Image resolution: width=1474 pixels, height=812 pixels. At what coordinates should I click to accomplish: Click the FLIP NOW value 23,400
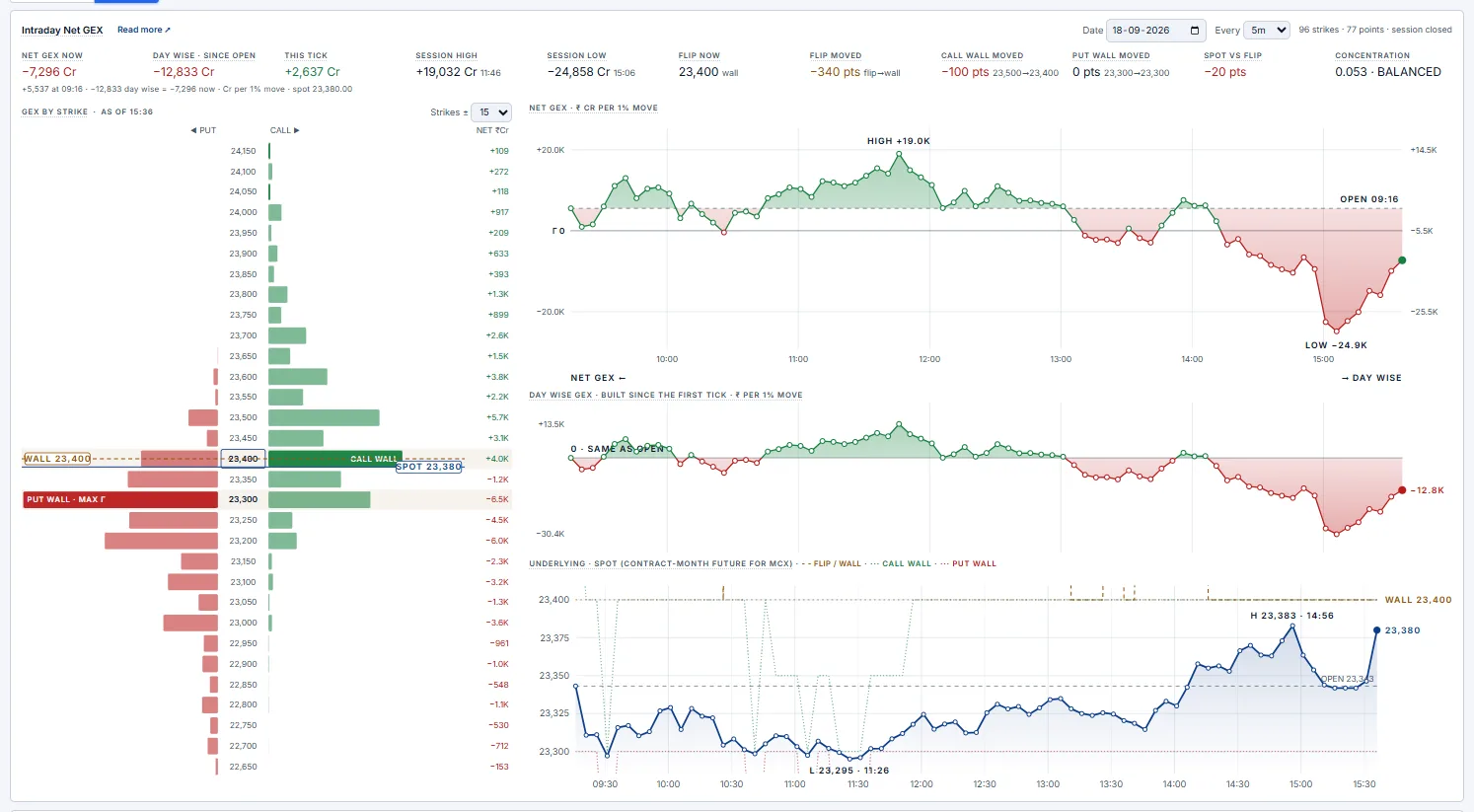699,72
